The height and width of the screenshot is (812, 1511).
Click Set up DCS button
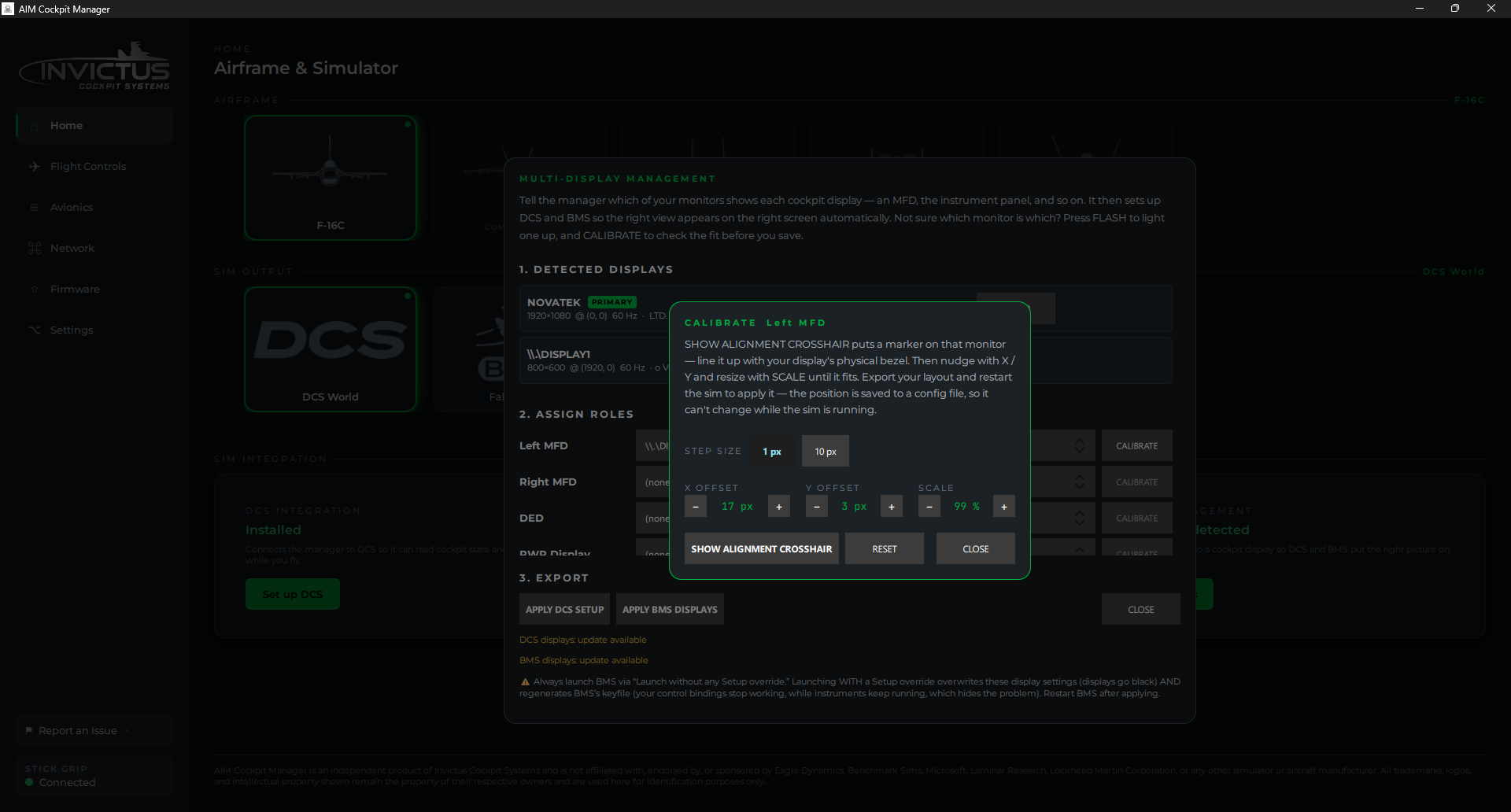(x=293, y=594)
